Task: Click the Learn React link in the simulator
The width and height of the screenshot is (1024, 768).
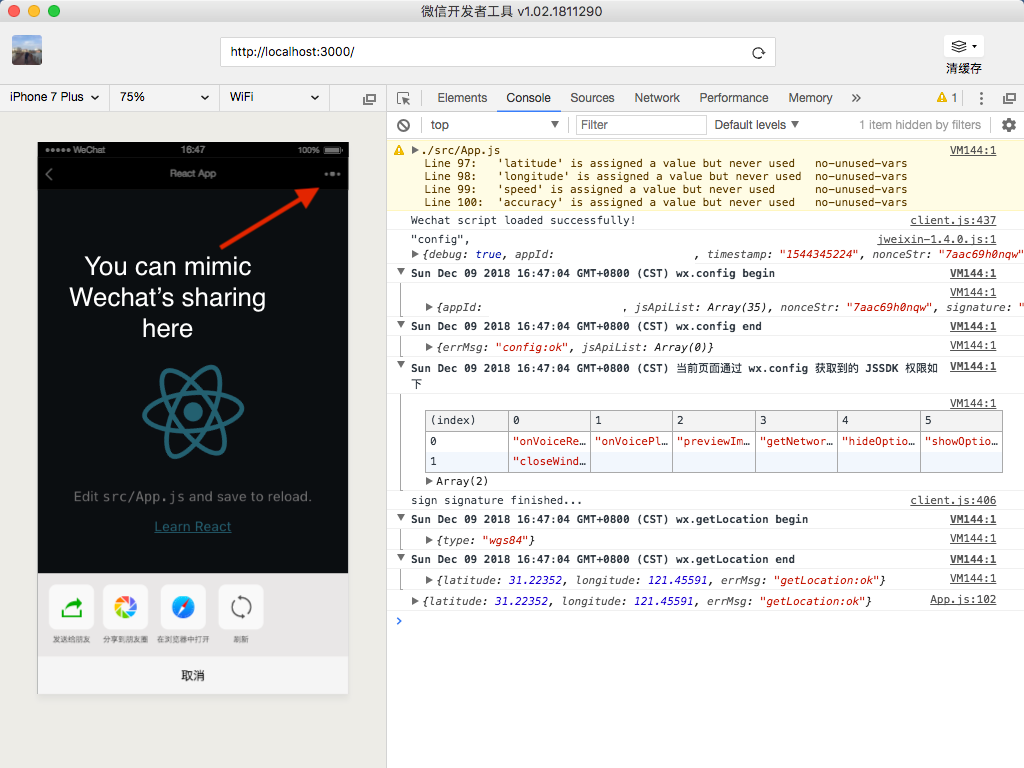Action: 192,526
